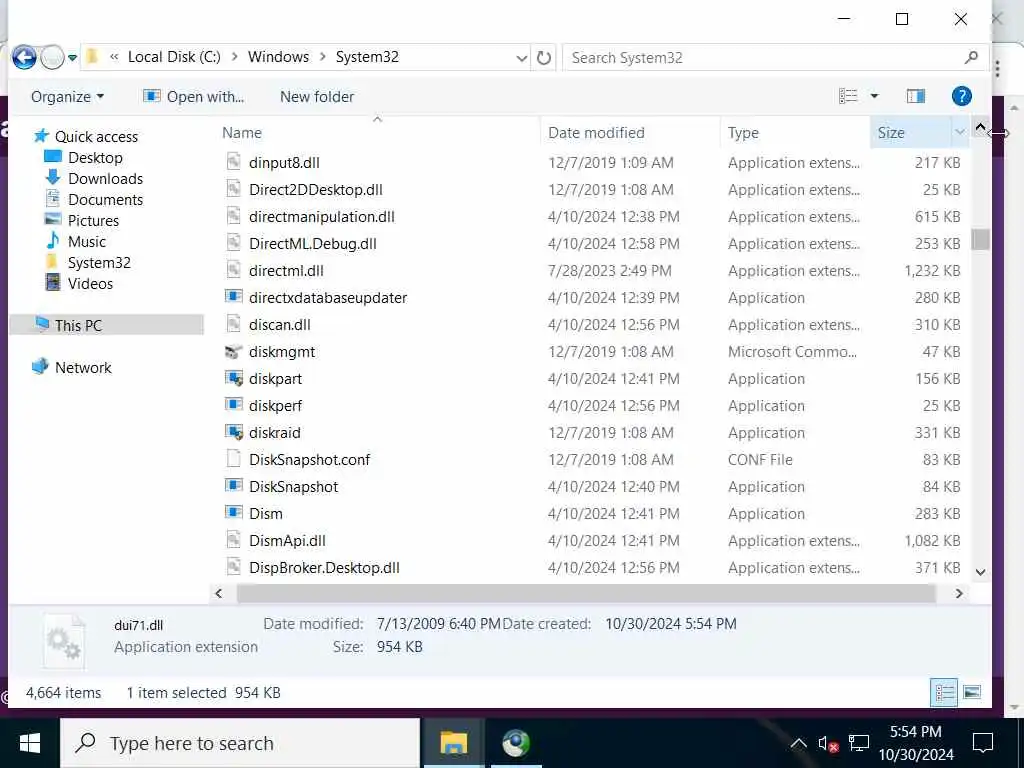Click Local Disk (C:) in address bar
This screenshot has width=1024, height=768.
coord(174,57)
